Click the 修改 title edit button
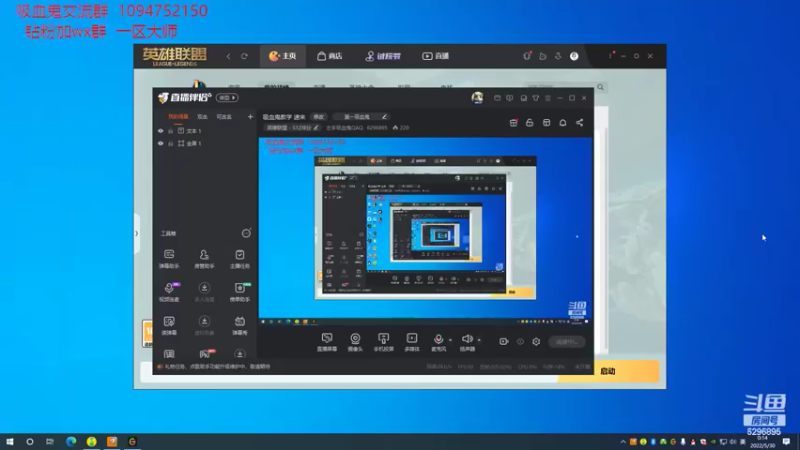800x450 pixels. click(319, 117)
